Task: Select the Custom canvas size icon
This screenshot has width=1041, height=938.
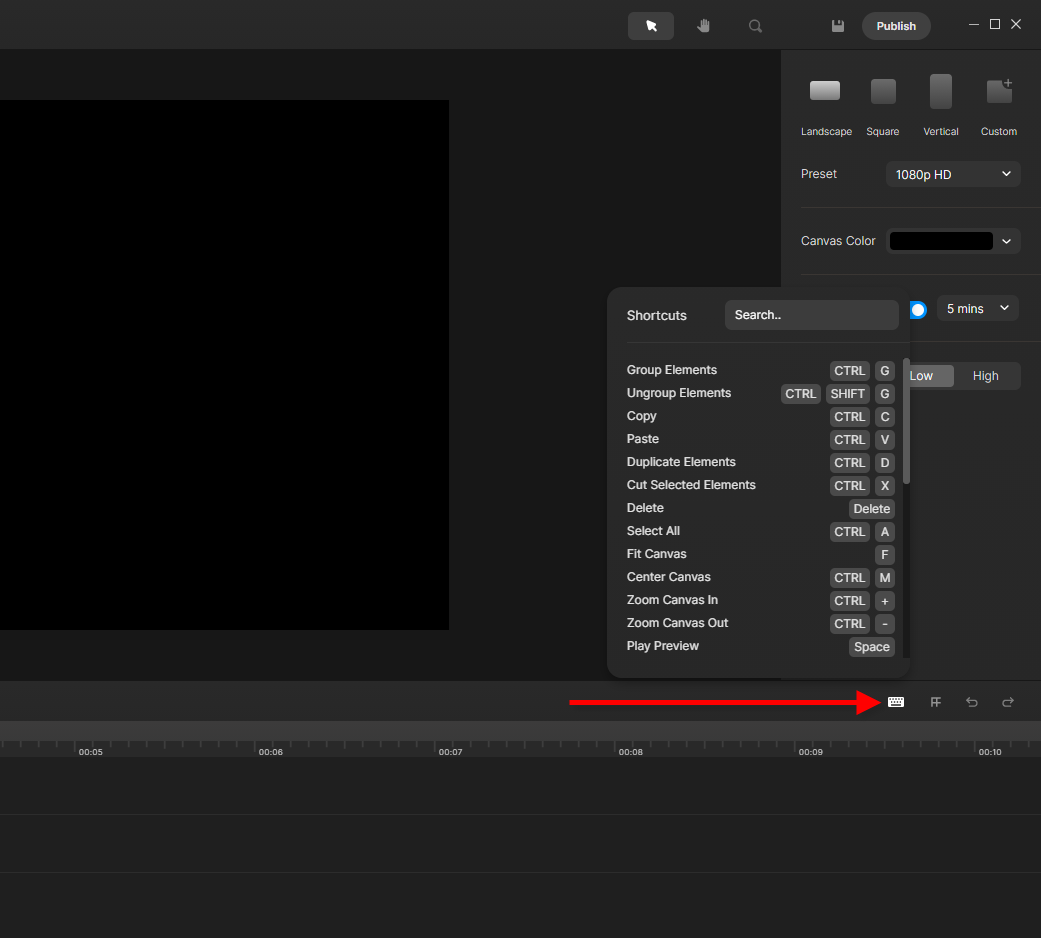Action: pyautogui.click(x=999, y=92)
